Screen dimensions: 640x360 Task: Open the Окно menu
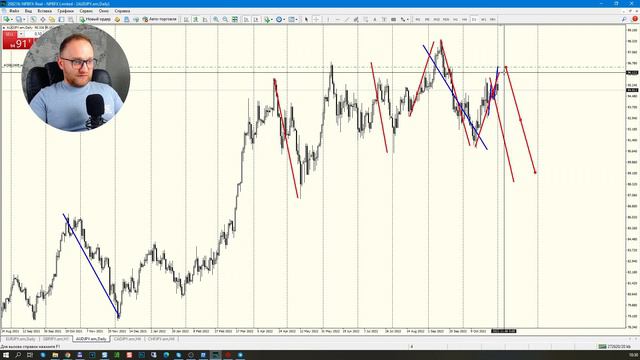104,11
